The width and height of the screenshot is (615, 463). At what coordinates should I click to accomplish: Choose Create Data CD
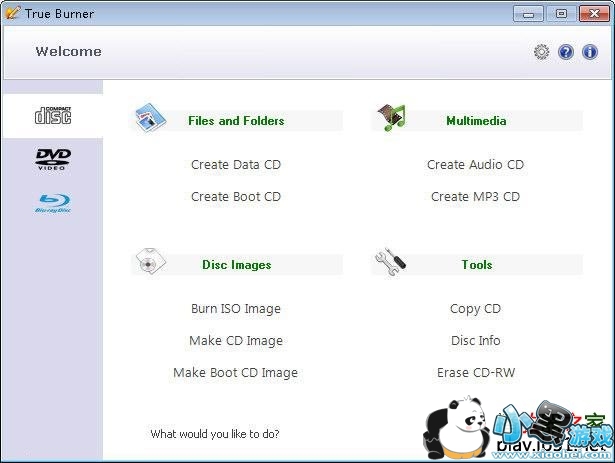click(x=236, y=164)
